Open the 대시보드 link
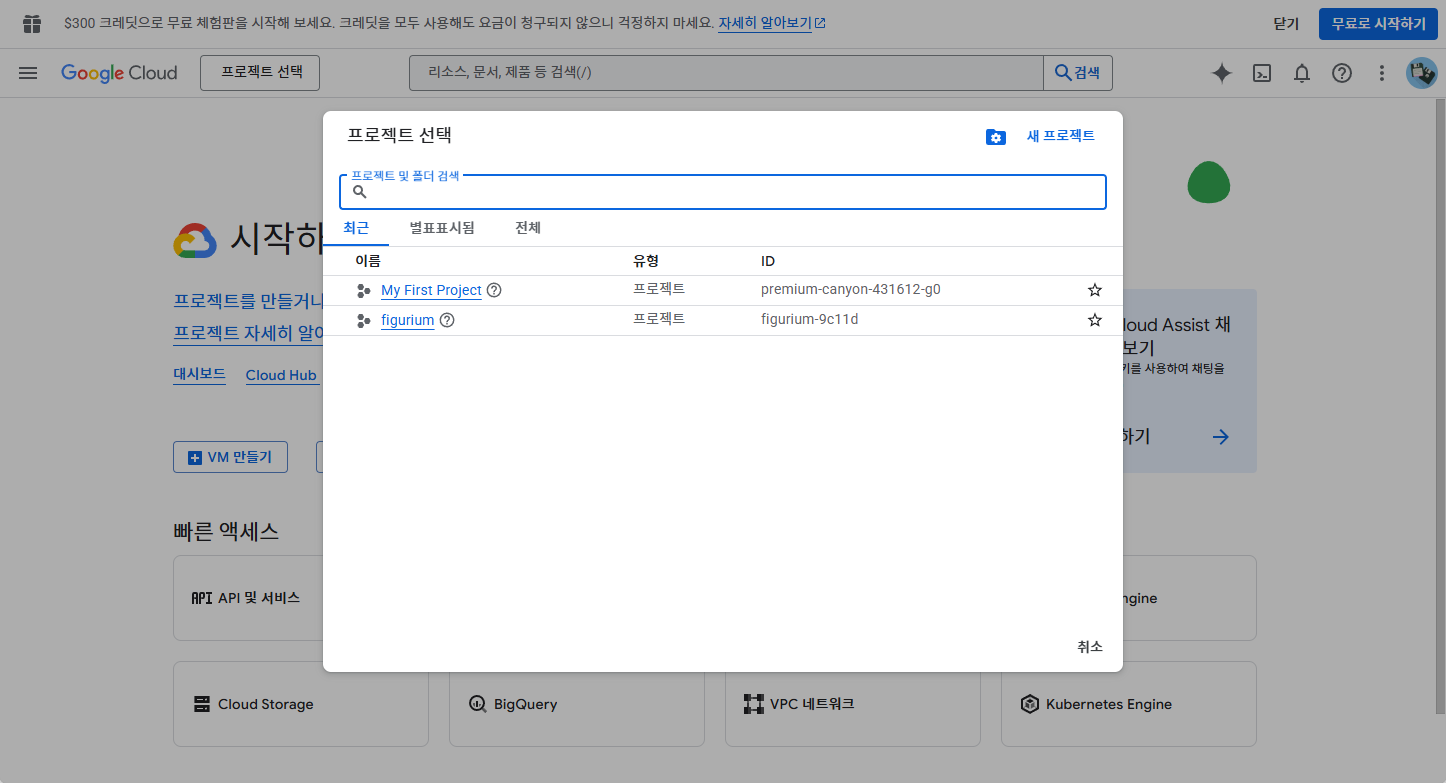1446x783 pixels. (199, 375)
